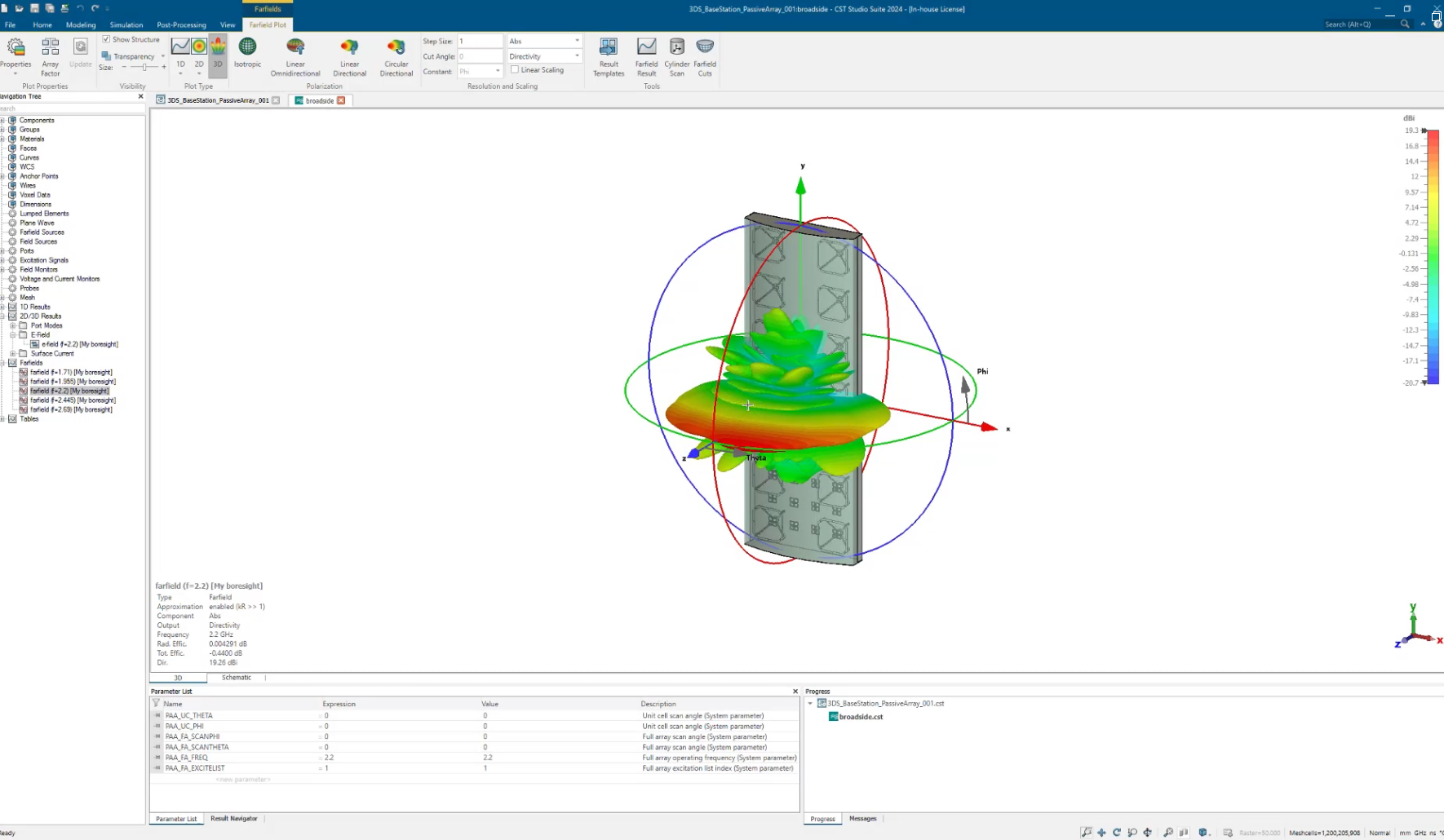
Task: Choose Circular Directional polarization
Action: coord(396,56)
